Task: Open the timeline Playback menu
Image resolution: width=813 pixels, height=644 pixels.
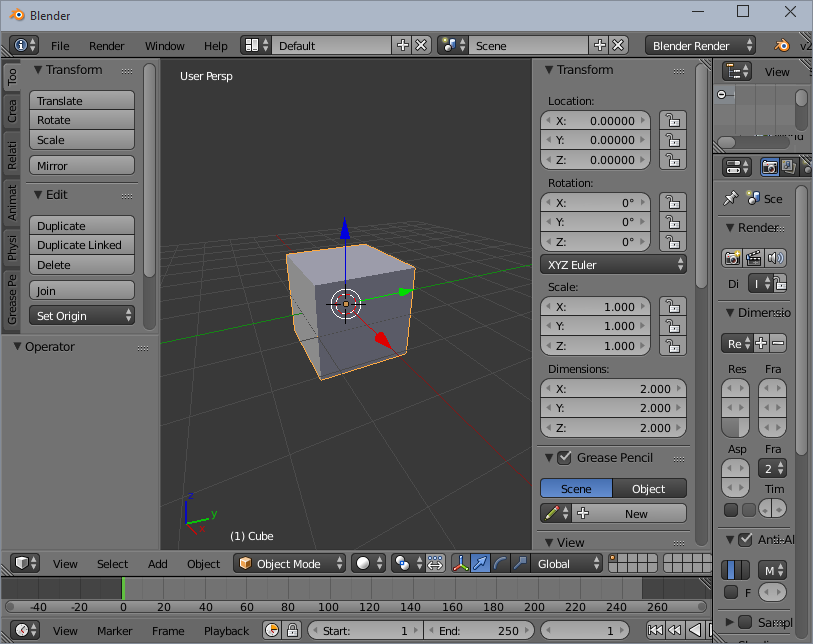Action: tap(227, 631)
